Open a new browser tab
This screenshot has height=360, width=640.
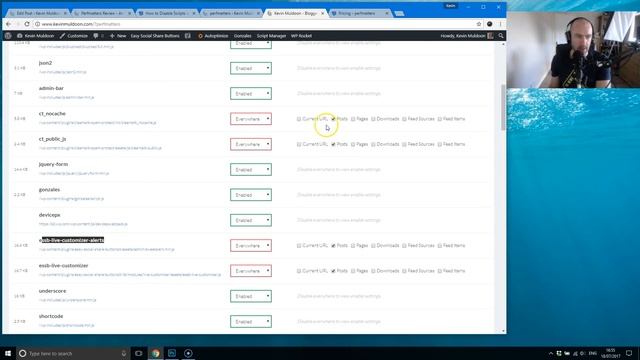[x=399, y=13]
